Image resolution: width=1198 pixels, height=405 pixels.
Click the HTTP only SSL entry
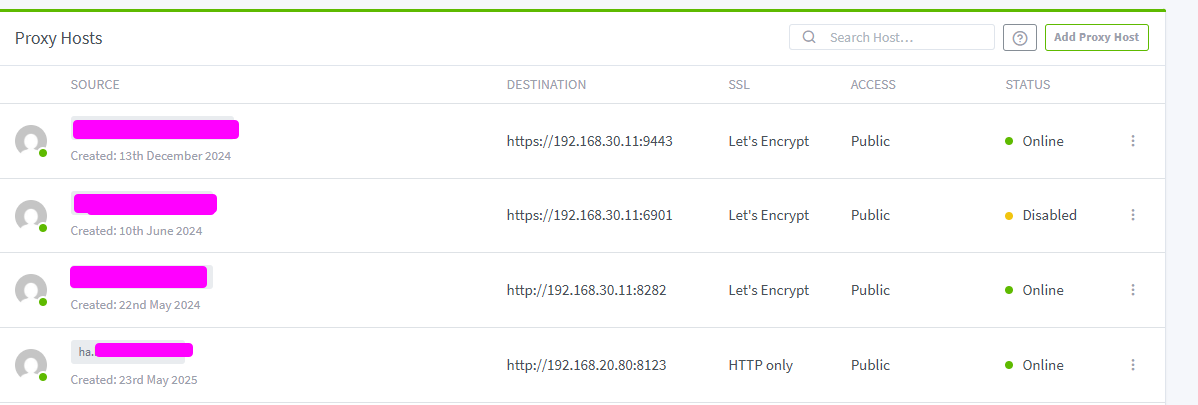761,365
